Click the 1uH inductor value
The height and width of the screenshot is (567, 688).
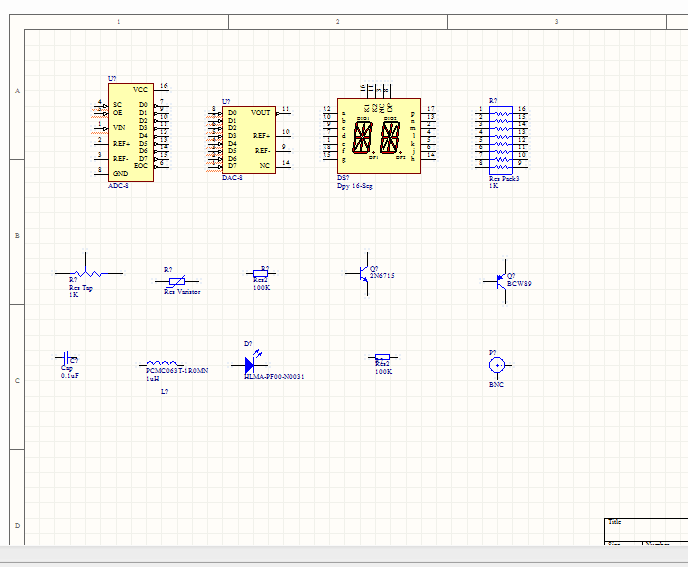point(153,378)
